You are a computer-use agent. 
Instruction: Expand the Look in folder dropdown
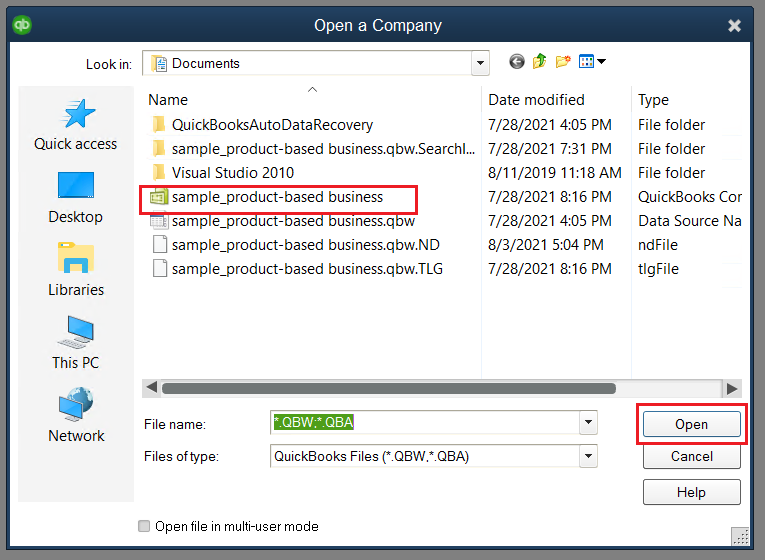pos(480,63)
